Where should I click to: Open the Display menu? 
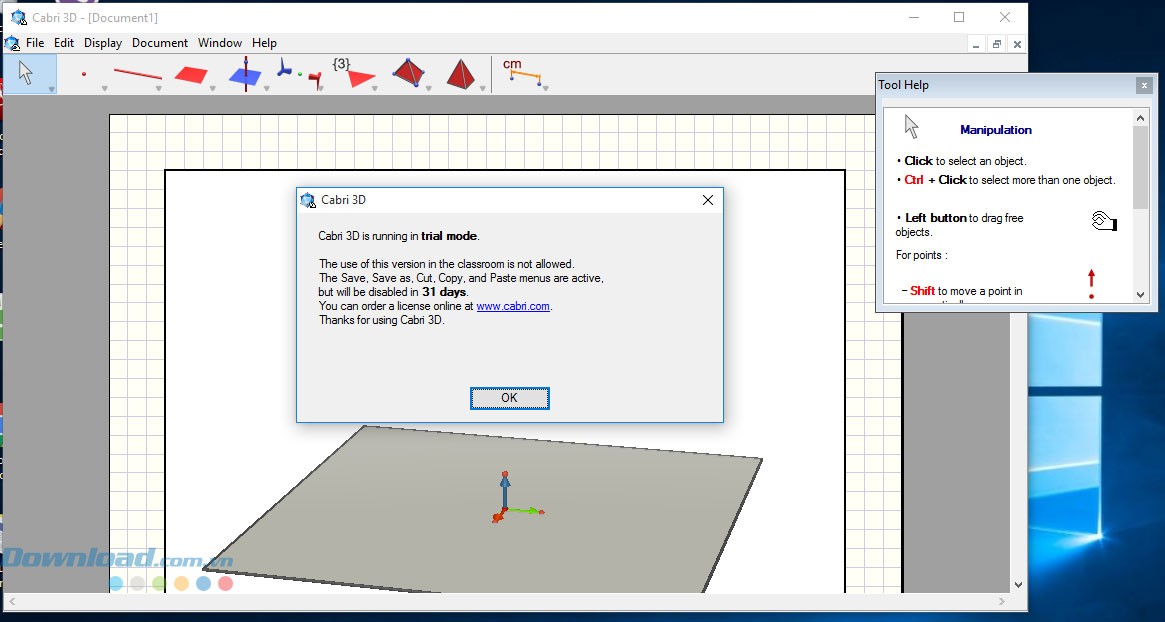(x=103, y=43)
